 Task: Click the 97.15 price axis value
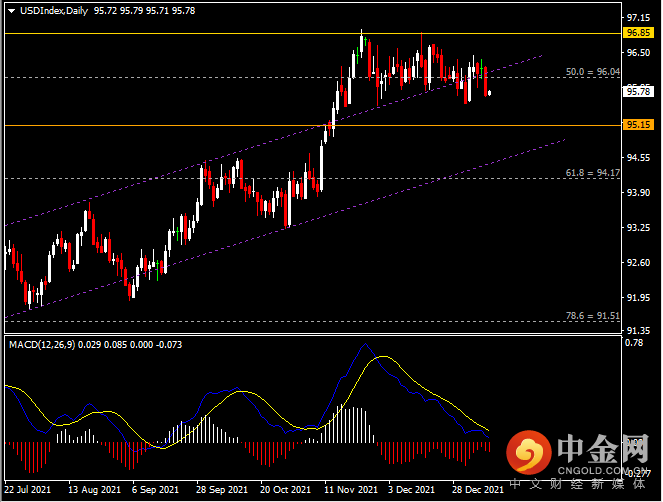click(638, 18)
